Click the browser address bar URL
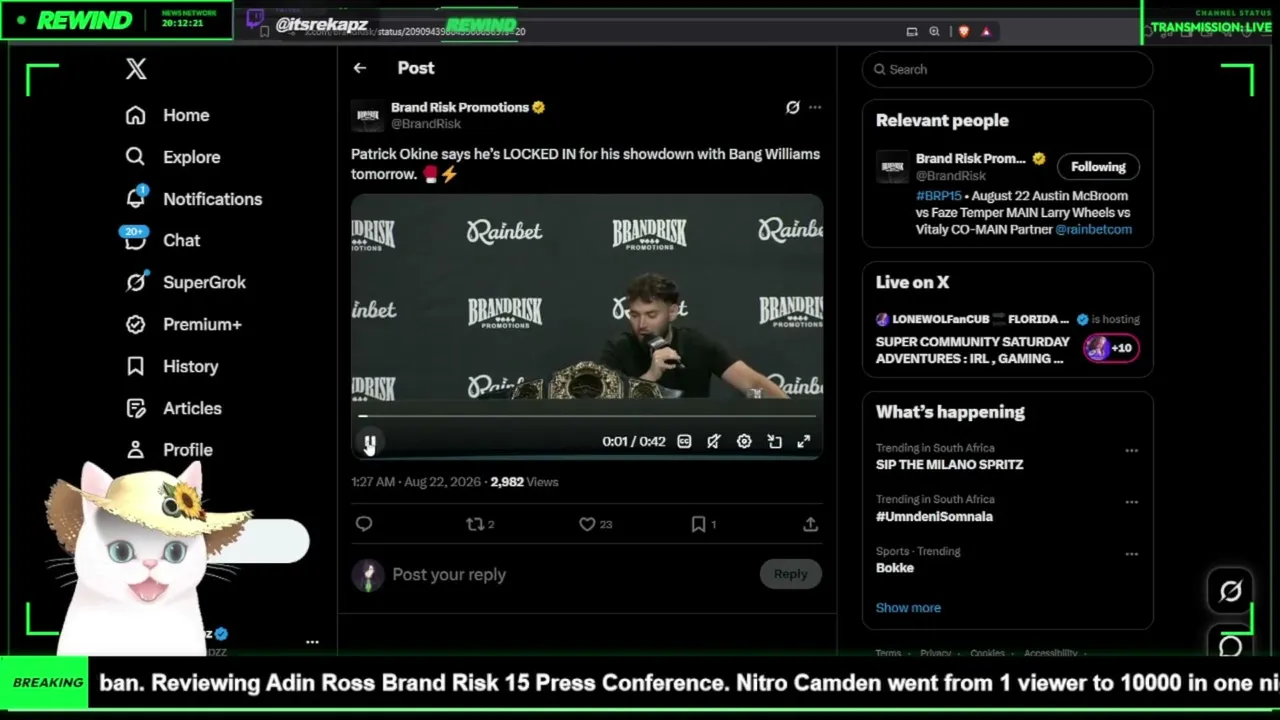 (x=415, y=32)
